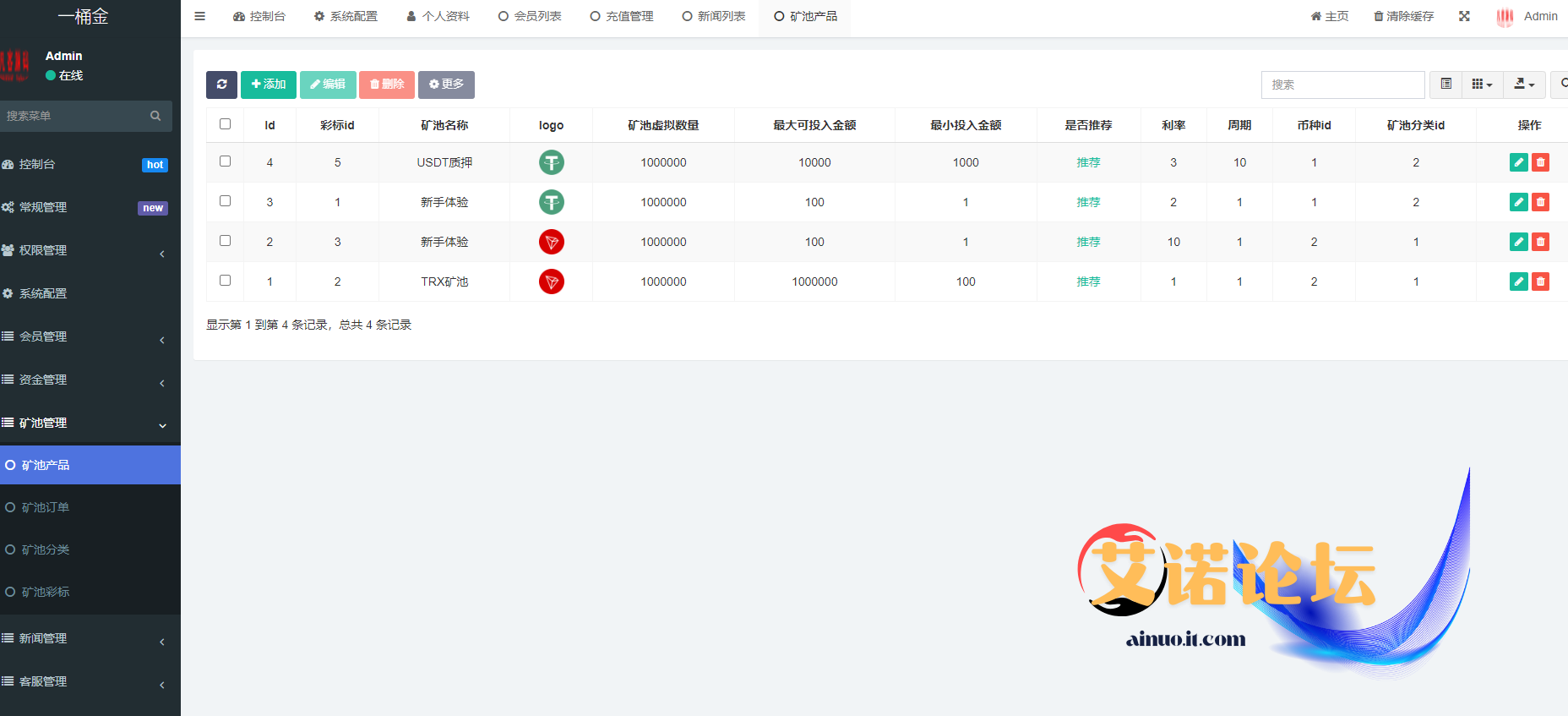Viewport: 1568px width, 716px height.
Task: Click the USDT logo in row Id 4
Action: (552, 162)
